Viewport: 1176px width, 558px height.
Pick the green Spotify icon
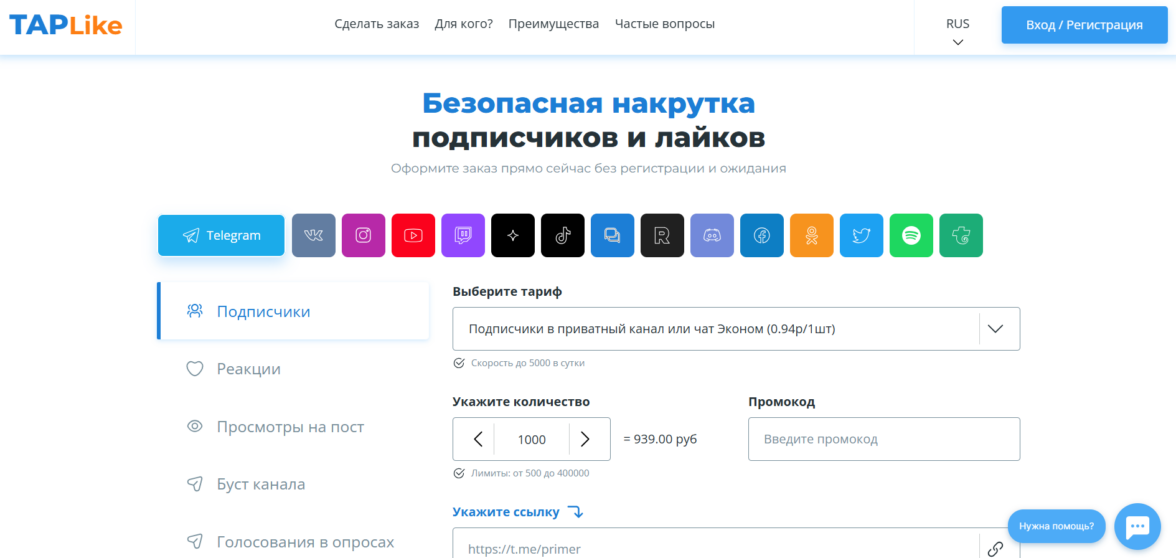[911, 236]
